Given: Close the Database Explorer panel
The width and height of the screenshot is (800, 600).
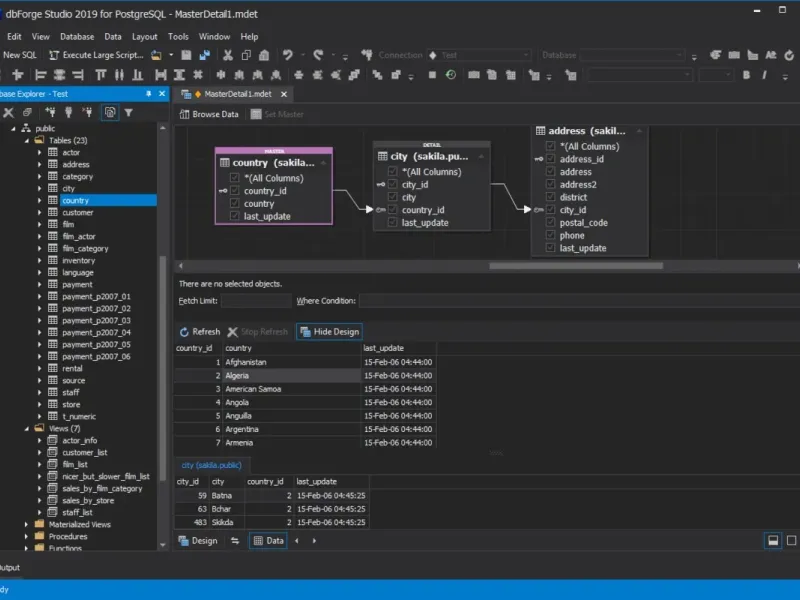Looking at the screenshot, I should pos(162,94).
